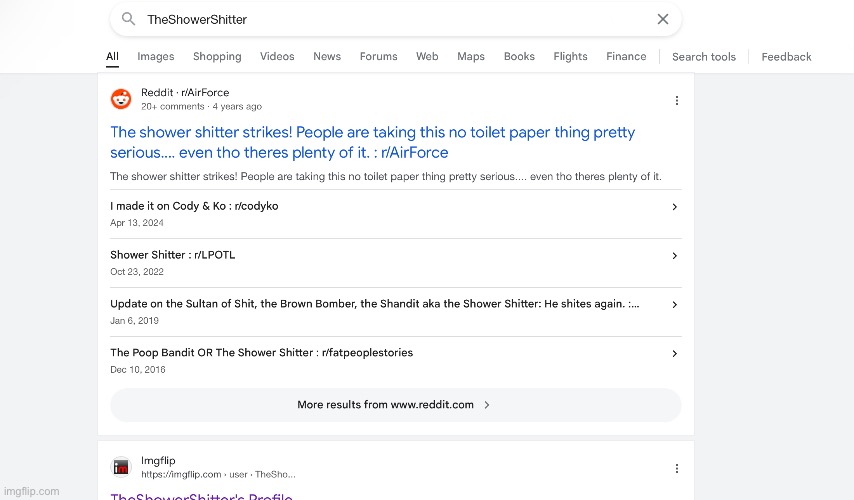854x500 pixels.
Task: Click 'Reddit · r/AirForce' source label
Action: 185,93
